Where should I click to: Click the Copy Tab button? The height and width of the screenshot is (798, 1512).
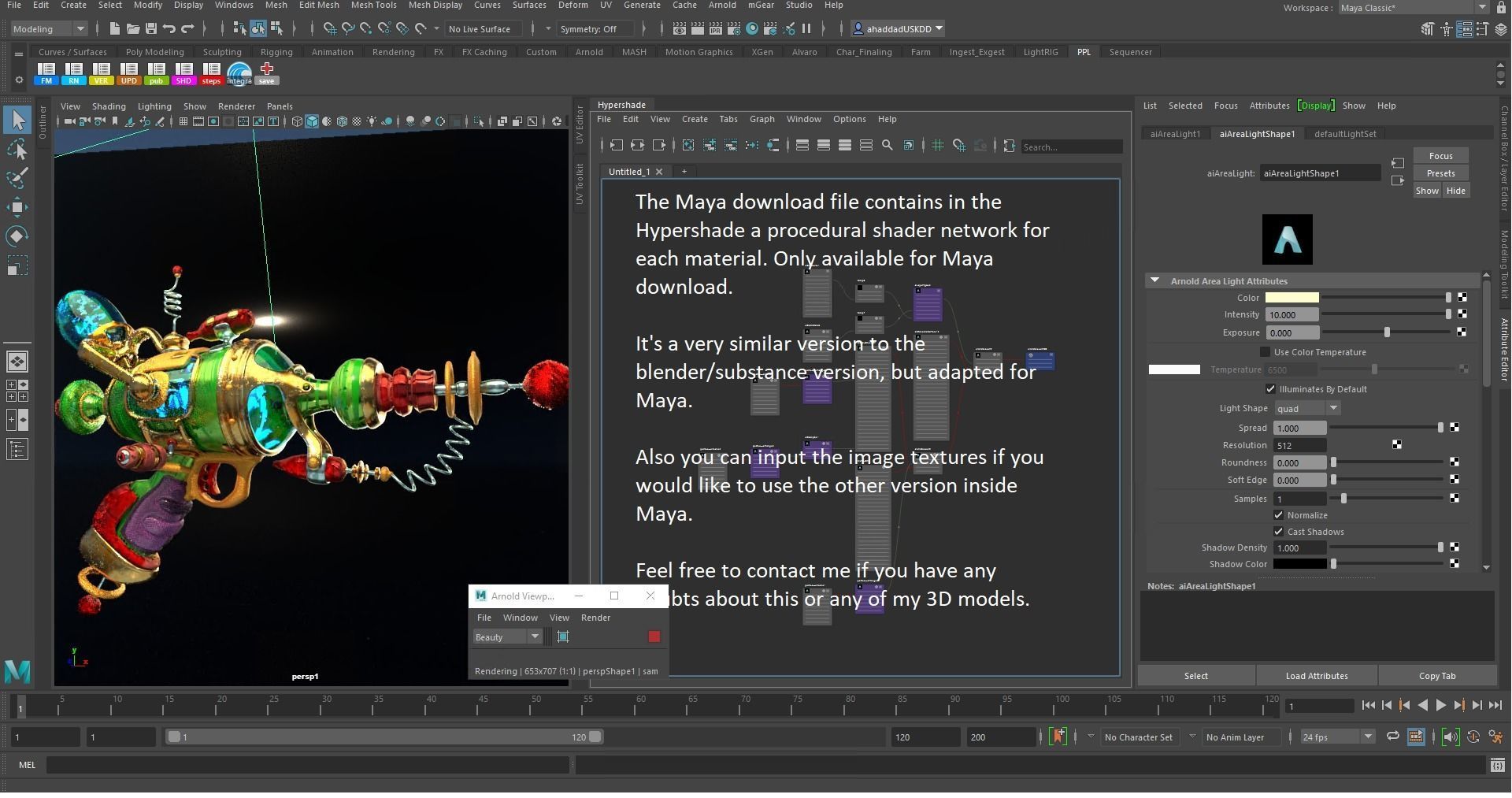tap(1437, 676)
